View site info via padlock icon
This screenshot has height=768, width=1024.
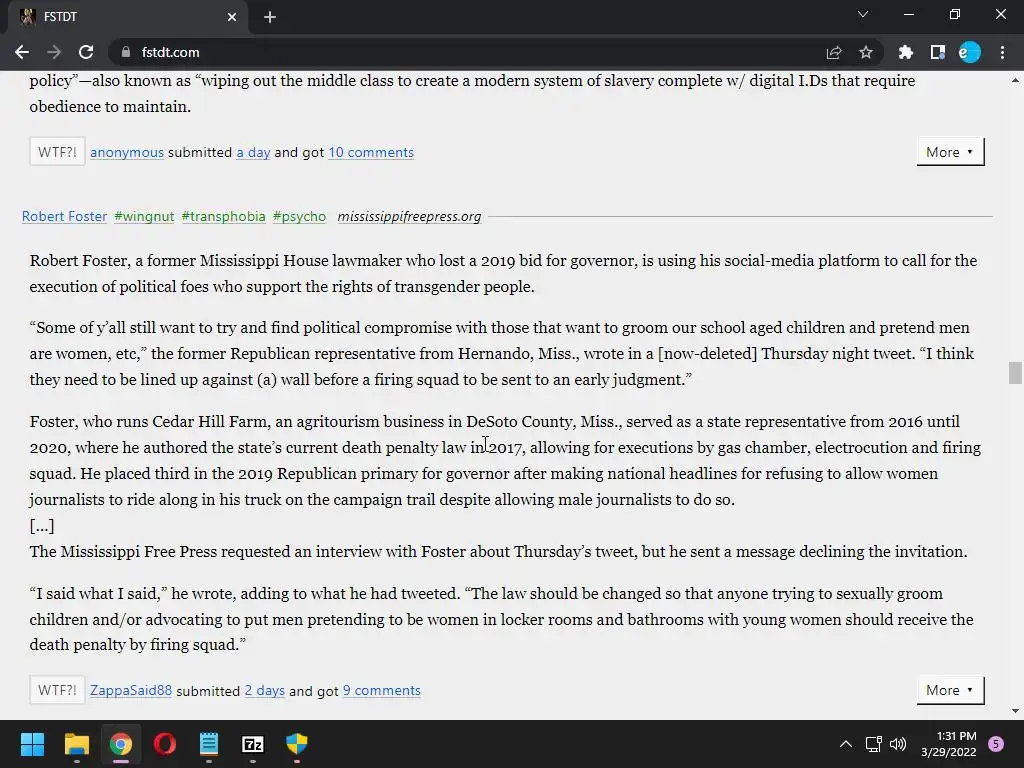click(x=126, y=52)
